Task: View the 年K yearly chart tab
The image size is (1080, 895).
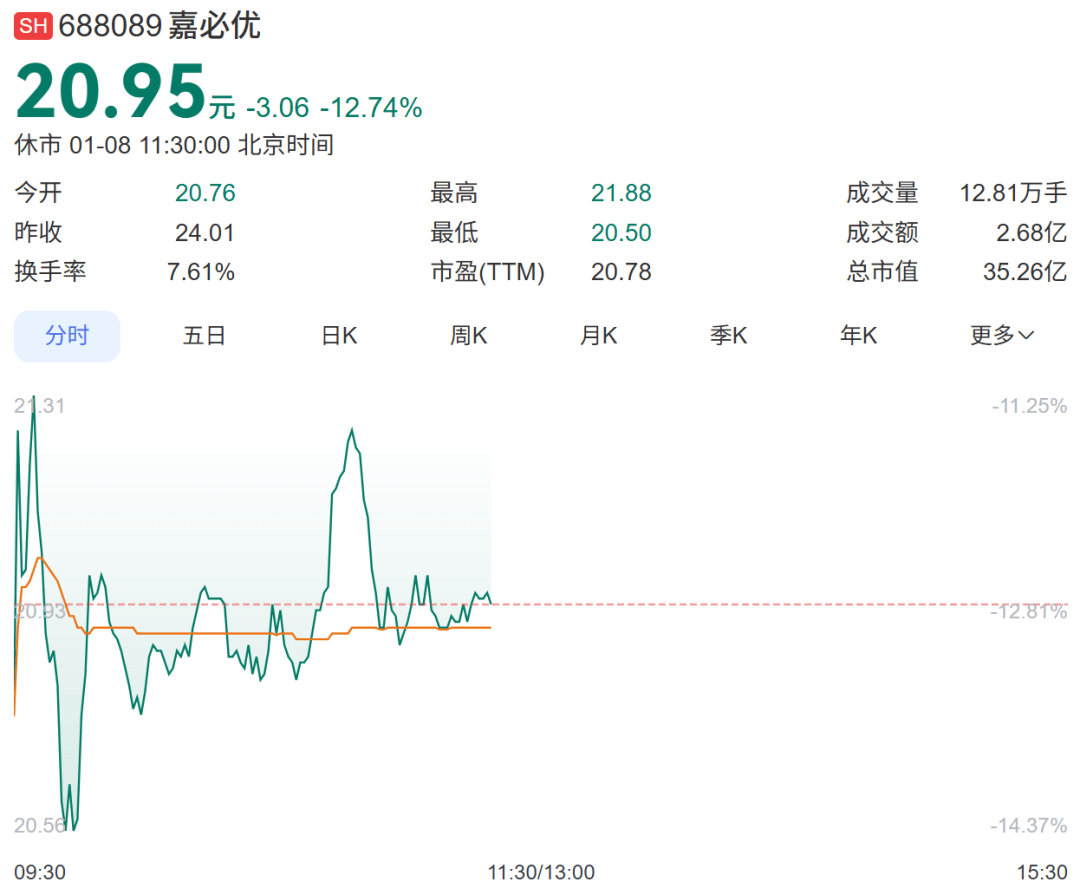Action: (x=858, y=336)
